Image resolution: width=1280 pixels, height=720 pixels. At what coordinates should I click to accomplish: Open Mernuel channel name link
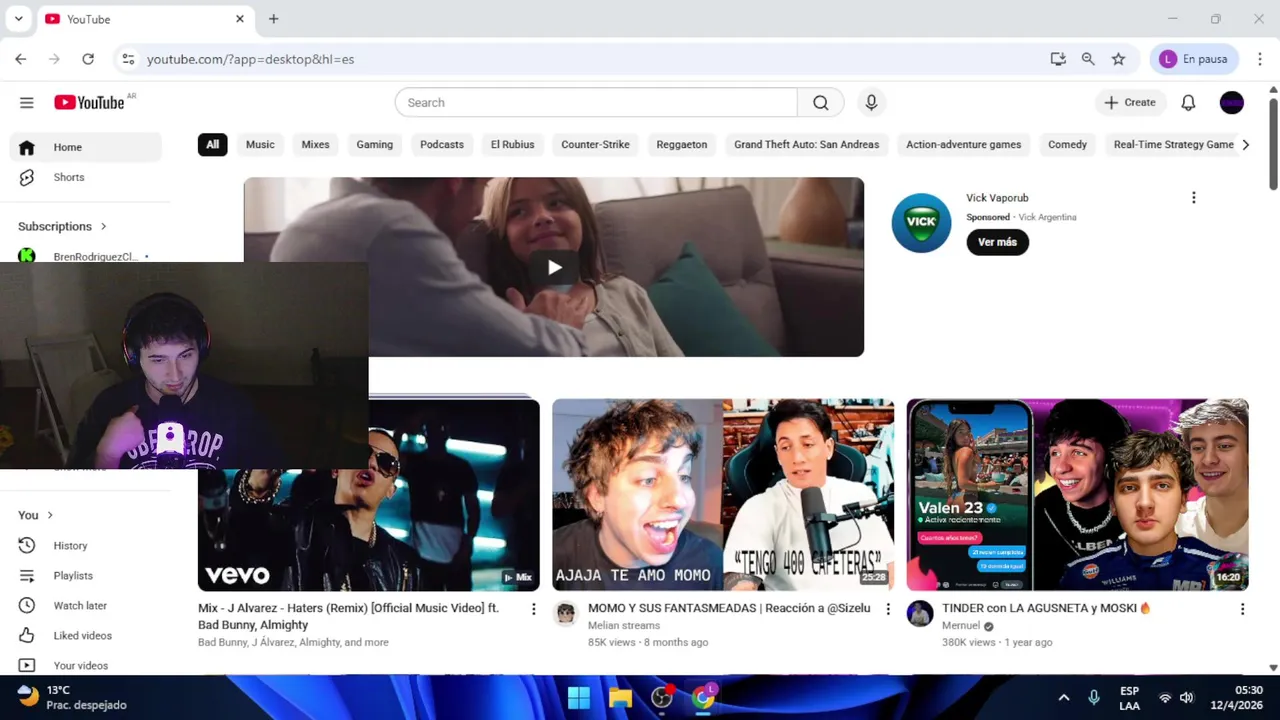tap(961, 626)
